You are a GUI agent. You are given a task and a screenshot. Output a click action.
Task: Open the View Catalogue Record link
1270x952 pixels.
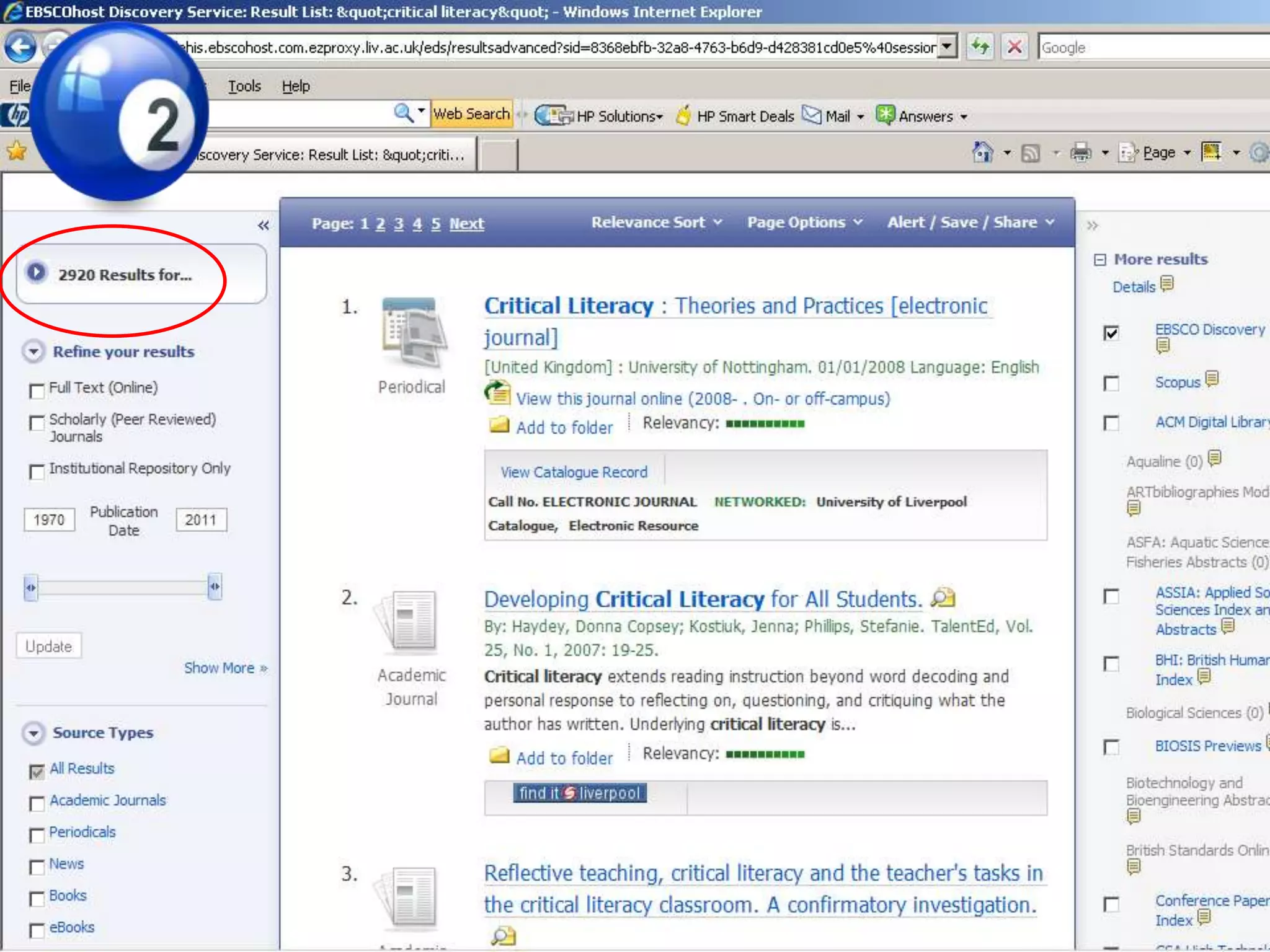(574, 472)
